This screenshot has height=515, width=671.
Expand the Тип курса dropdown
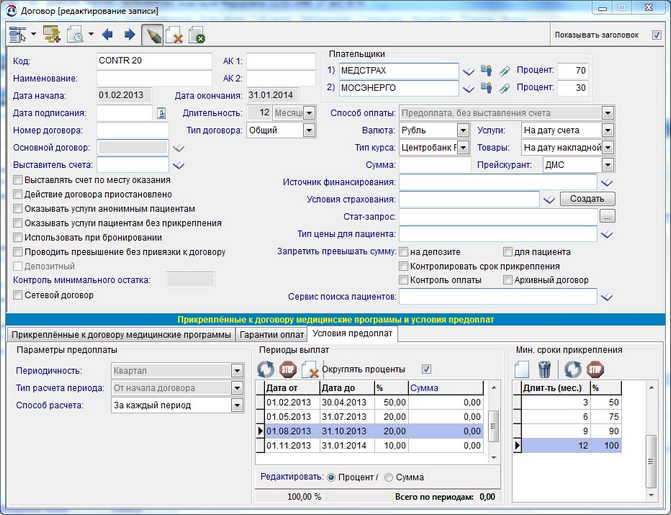tap(463, 148)
